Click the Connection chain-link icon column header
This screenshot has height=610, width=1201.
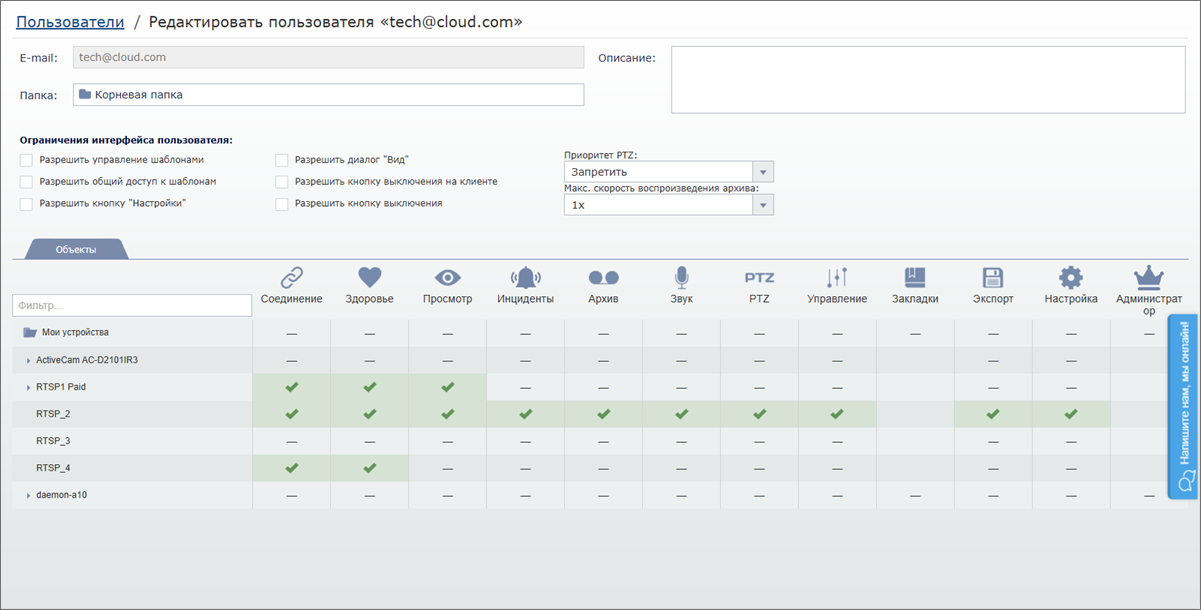[291, 278]
